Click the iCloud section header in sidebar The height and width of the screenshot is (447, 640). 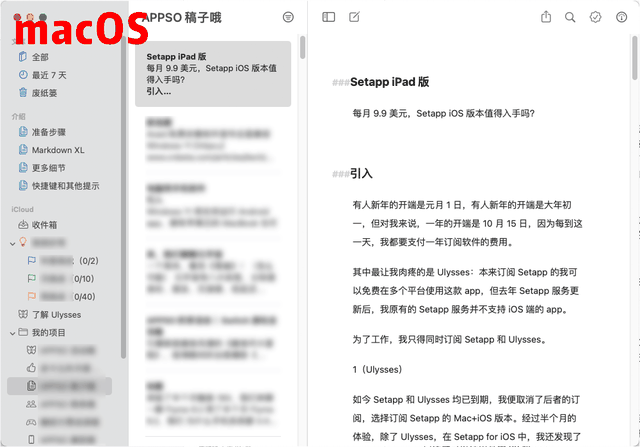(x=22, y=209)
